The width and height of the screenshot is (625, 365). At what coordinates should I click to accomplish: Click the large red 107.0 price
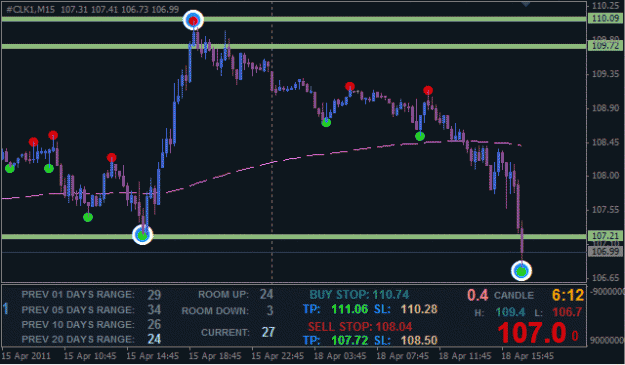(x=531, y=333)
